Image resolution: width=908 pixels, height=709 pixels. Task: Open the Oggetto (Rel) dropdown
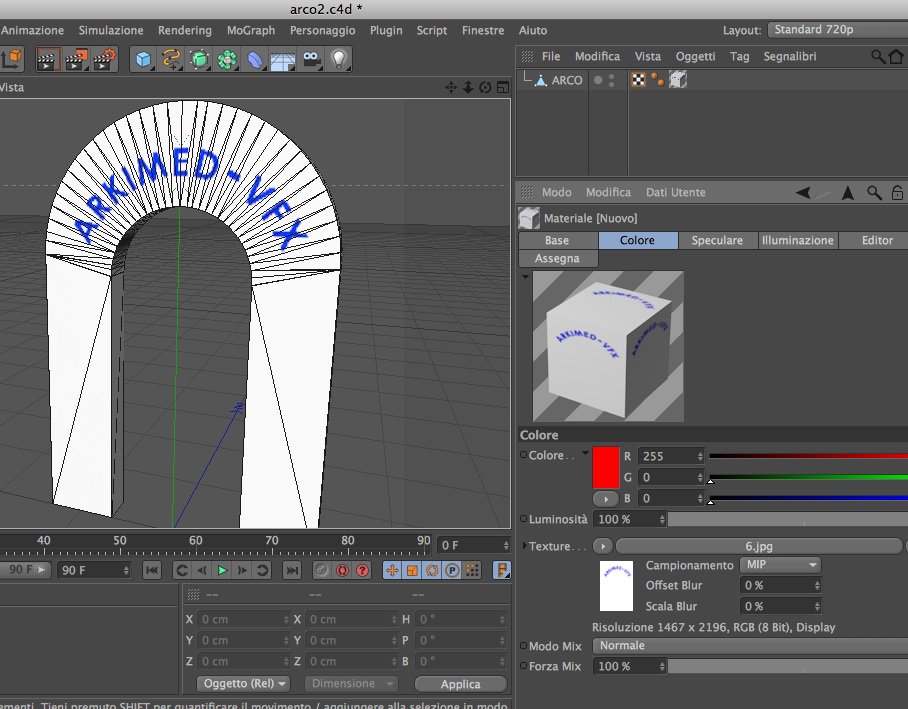click(x=243, y=684)
